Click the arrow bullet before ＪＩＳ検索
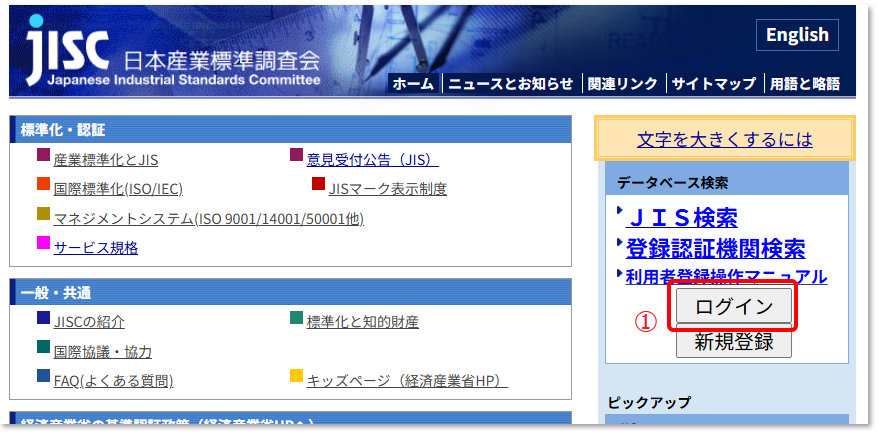This screenshot has height=432, width=879. [x=619, y=211]
